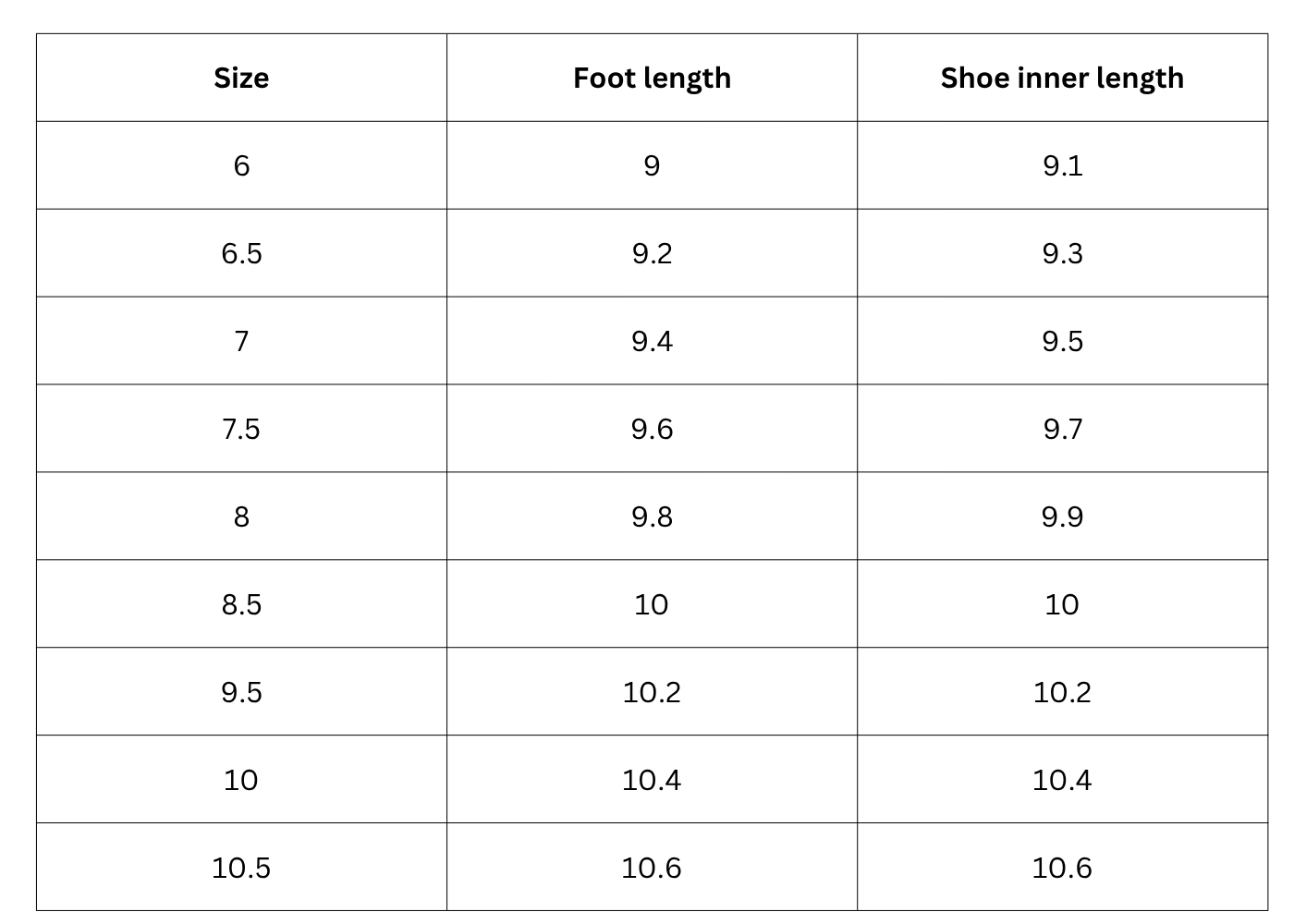Click foot length 9.4 cell
The image size is (1294, 924).
click(652, 341)
